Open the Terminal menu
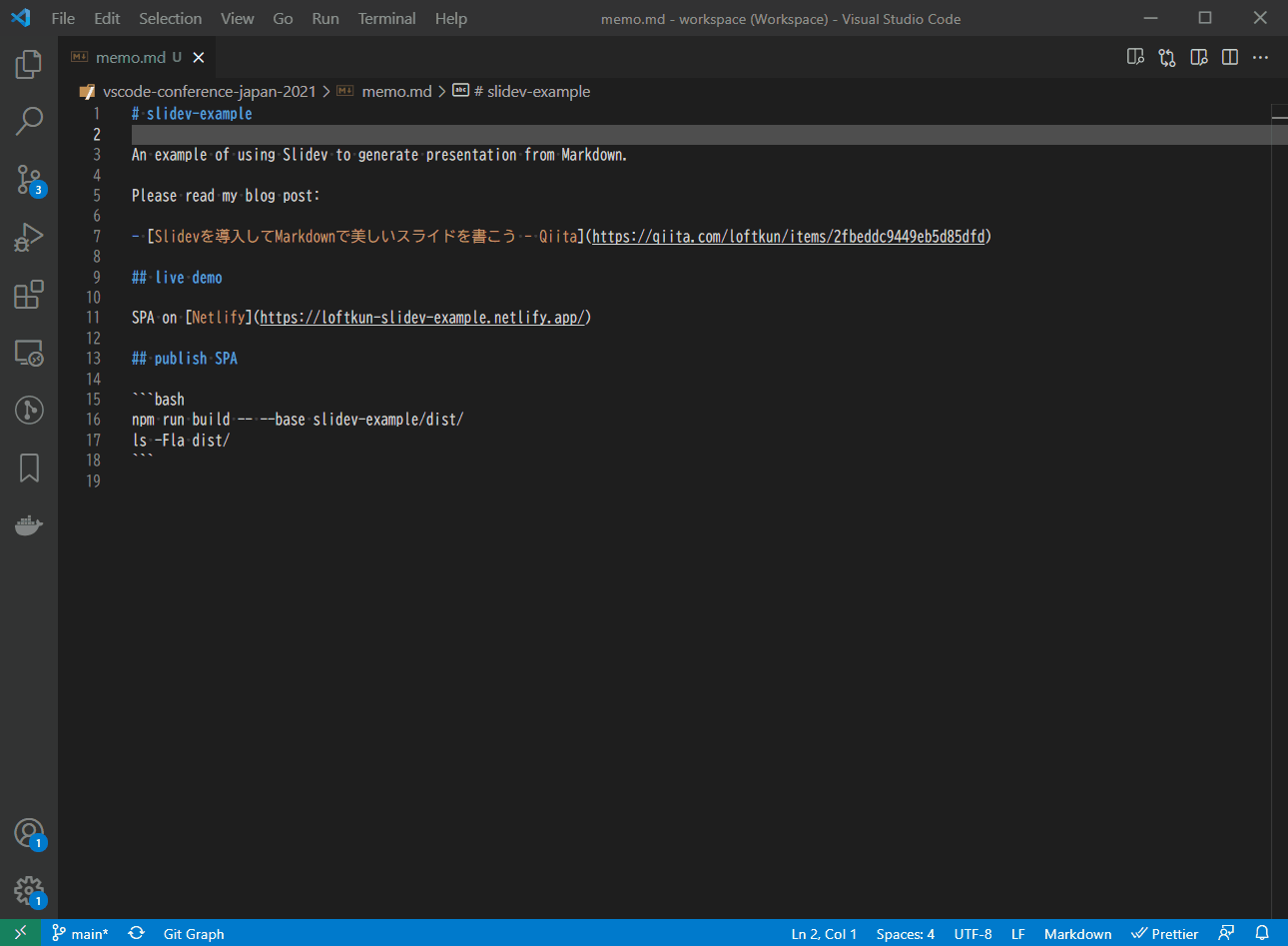Screen dimensions: 1288x946 point(387,18)
